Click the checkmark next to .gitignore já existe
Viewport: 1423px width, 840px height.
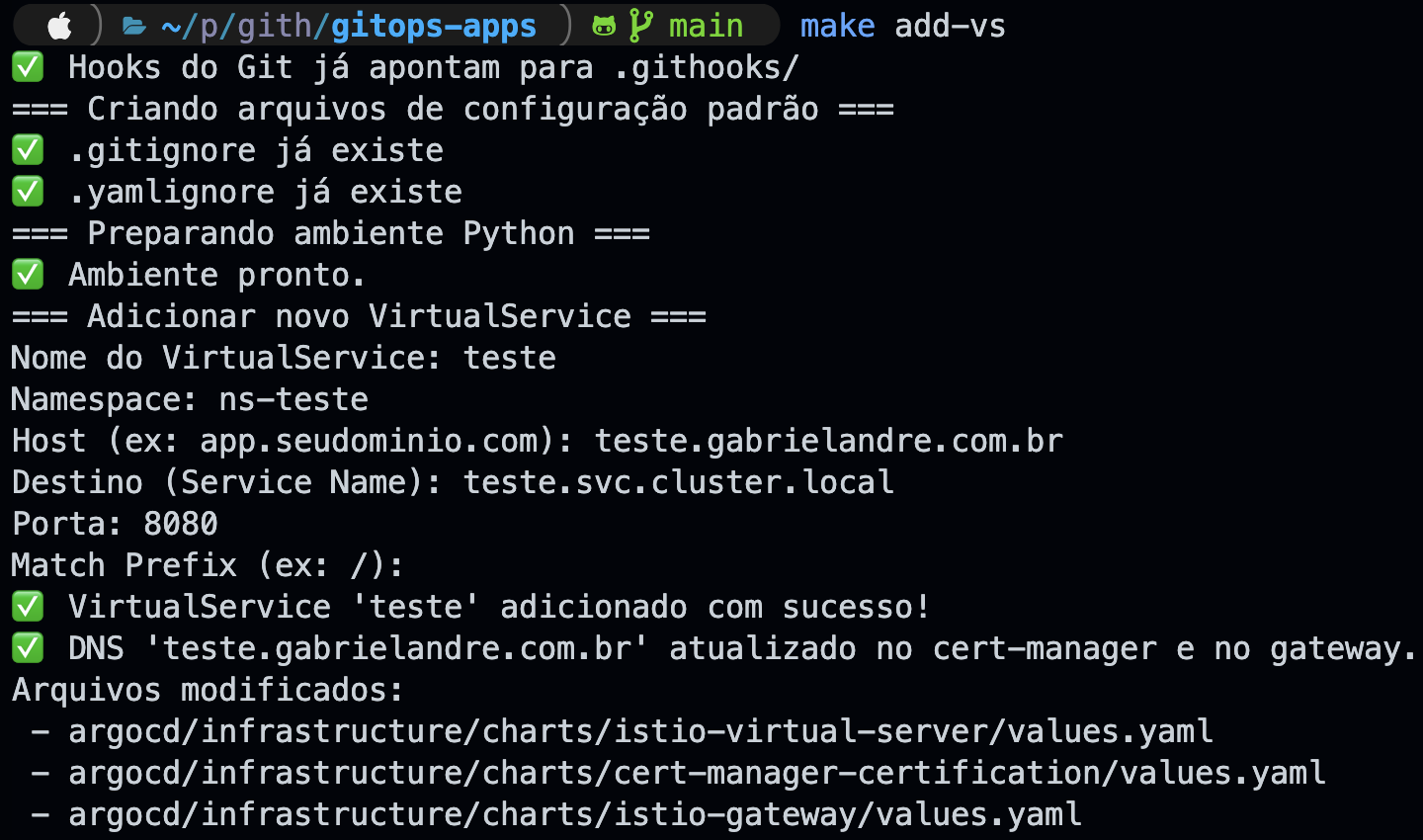click(28, 150)
